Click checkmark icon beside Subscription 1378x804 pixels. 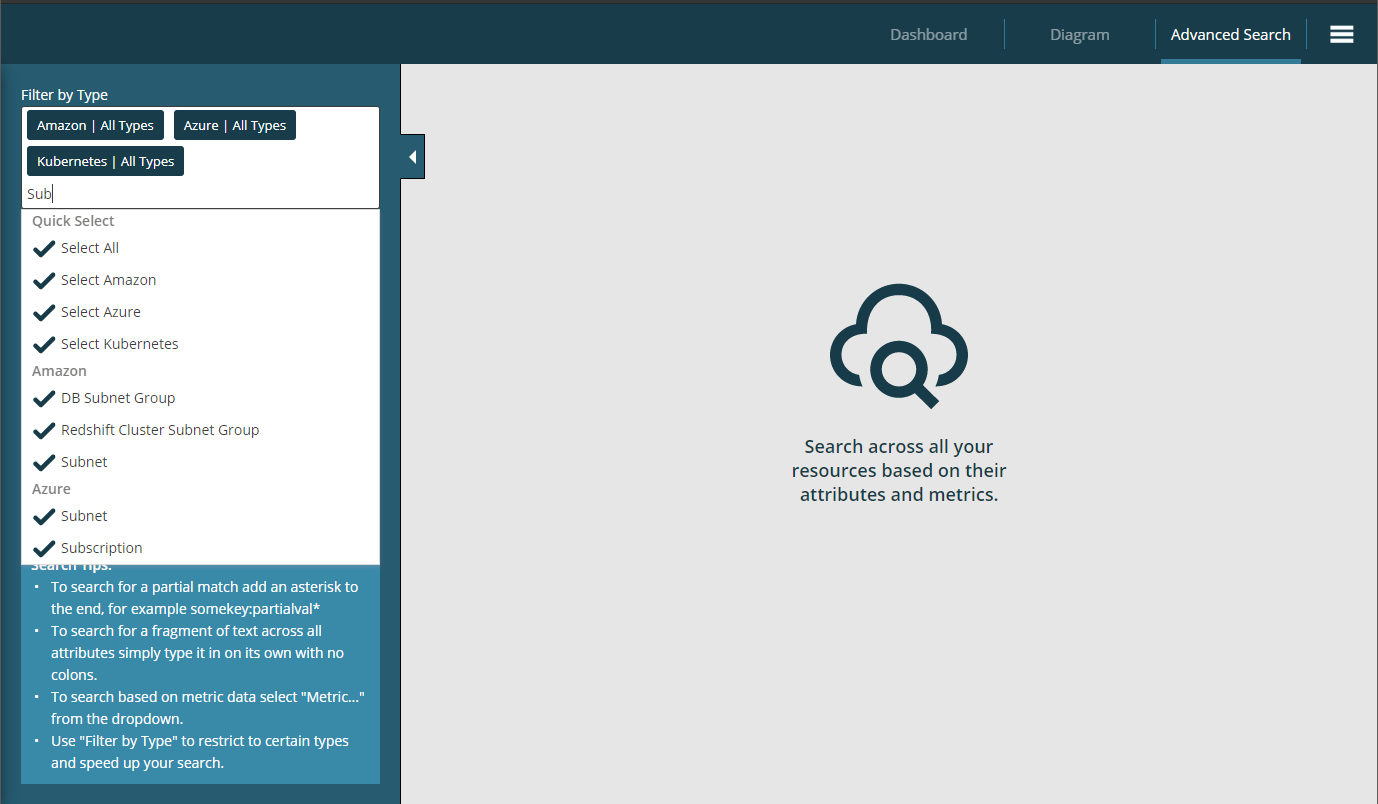point(44,548)
